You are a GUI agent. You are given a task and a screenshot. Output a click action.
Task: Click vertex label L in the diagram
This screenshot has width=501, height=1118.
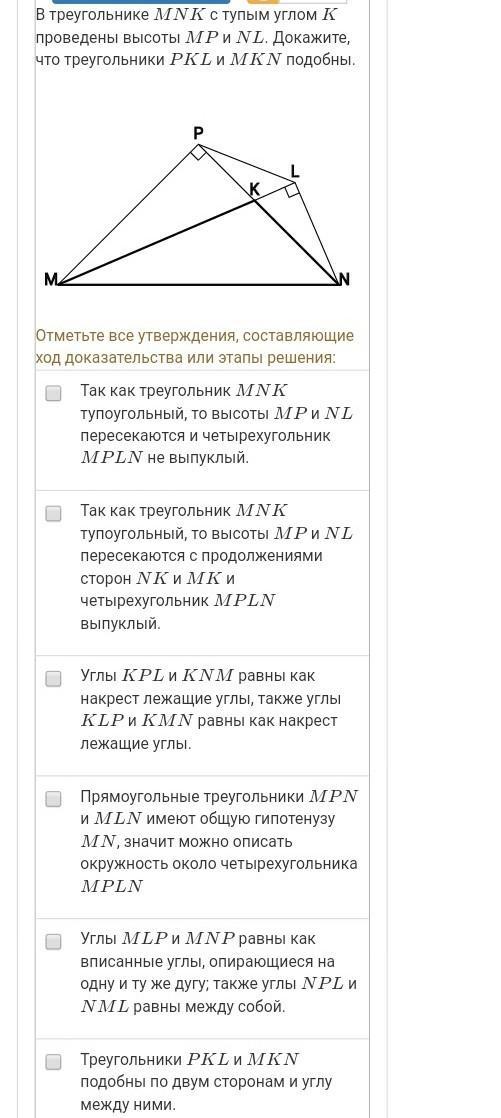tap(294, 171)
